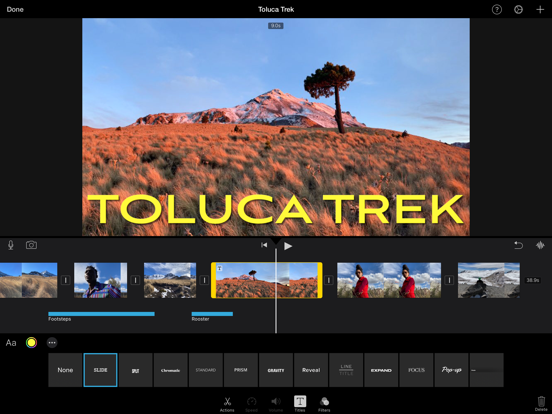
Task: Open the help question mark icon
Action: pos(496,10)
